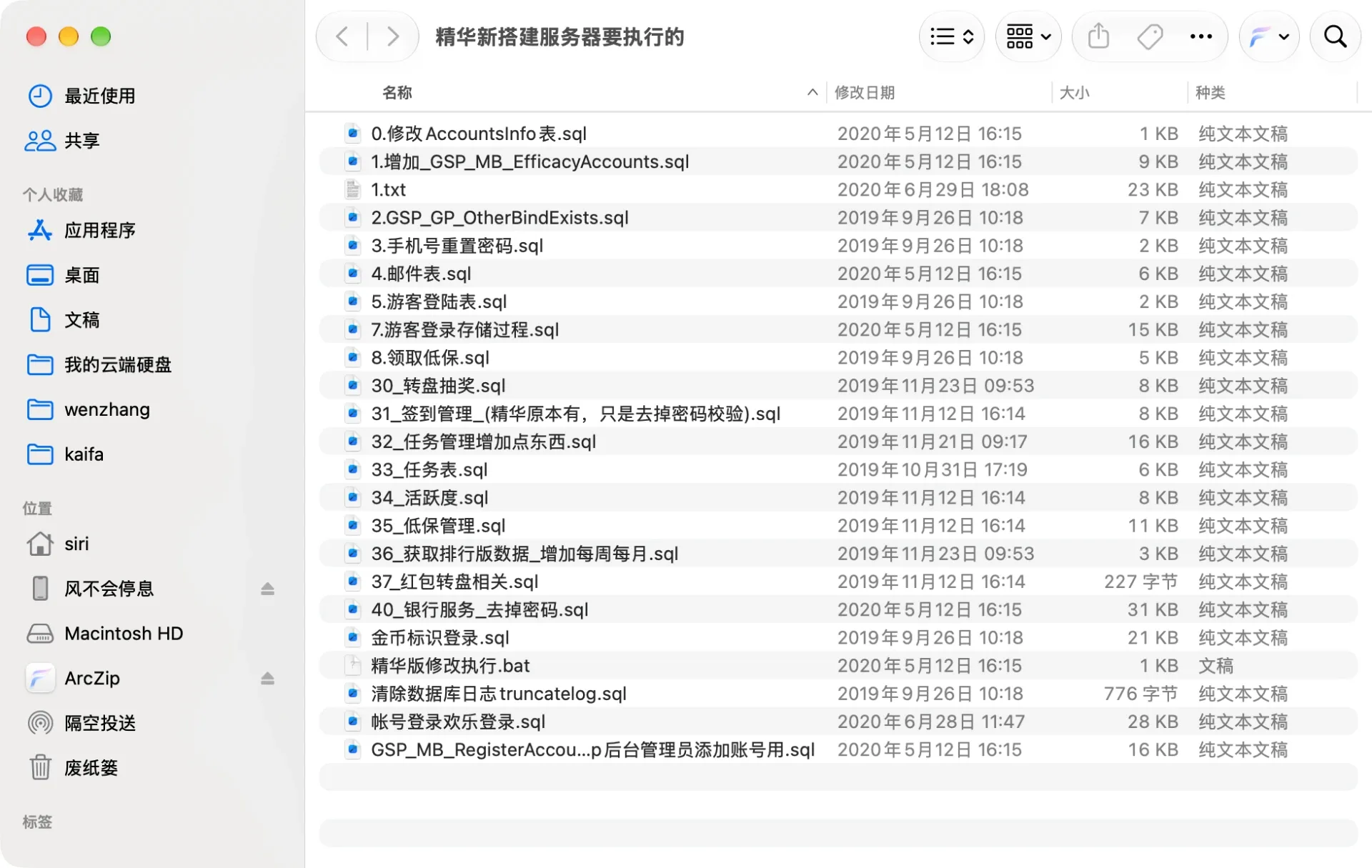Go back with the left chevron button
Screen dimensions: 1372x868
click(342, 36)
